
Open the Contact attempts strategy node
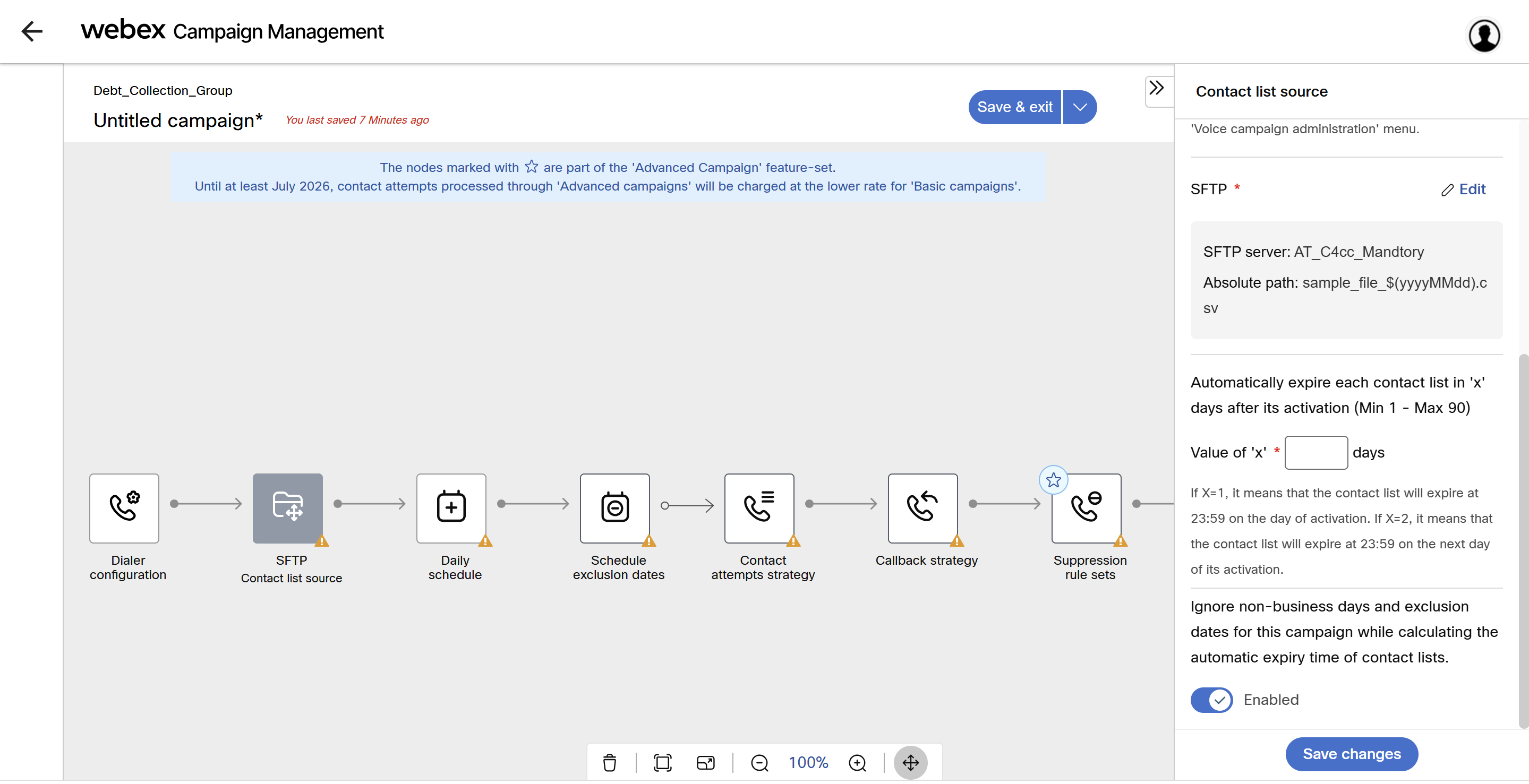[758, 507]
